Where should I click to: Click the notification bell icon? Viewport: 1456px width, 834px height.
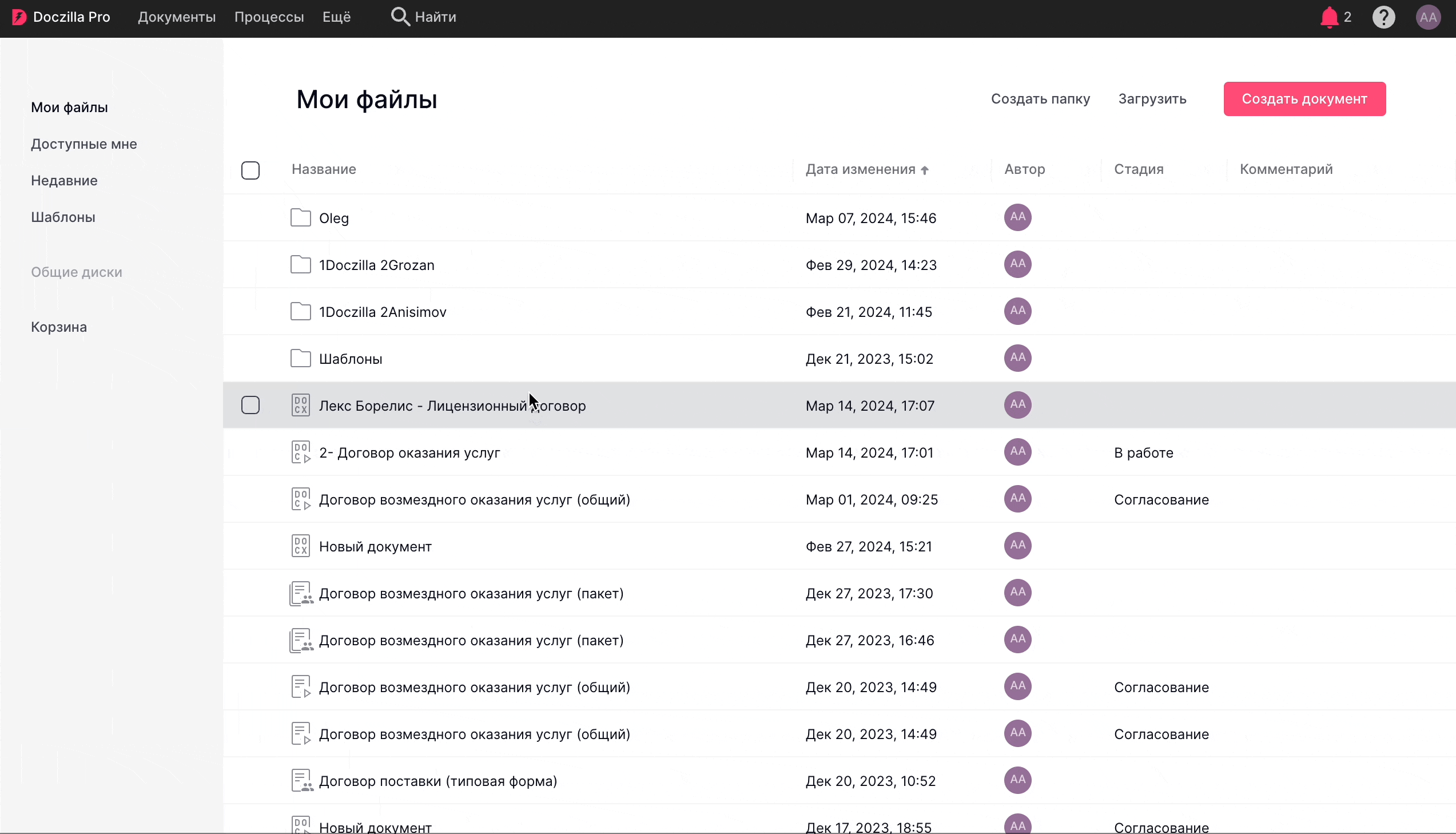pyautogui.click(x=1329, y=17)
